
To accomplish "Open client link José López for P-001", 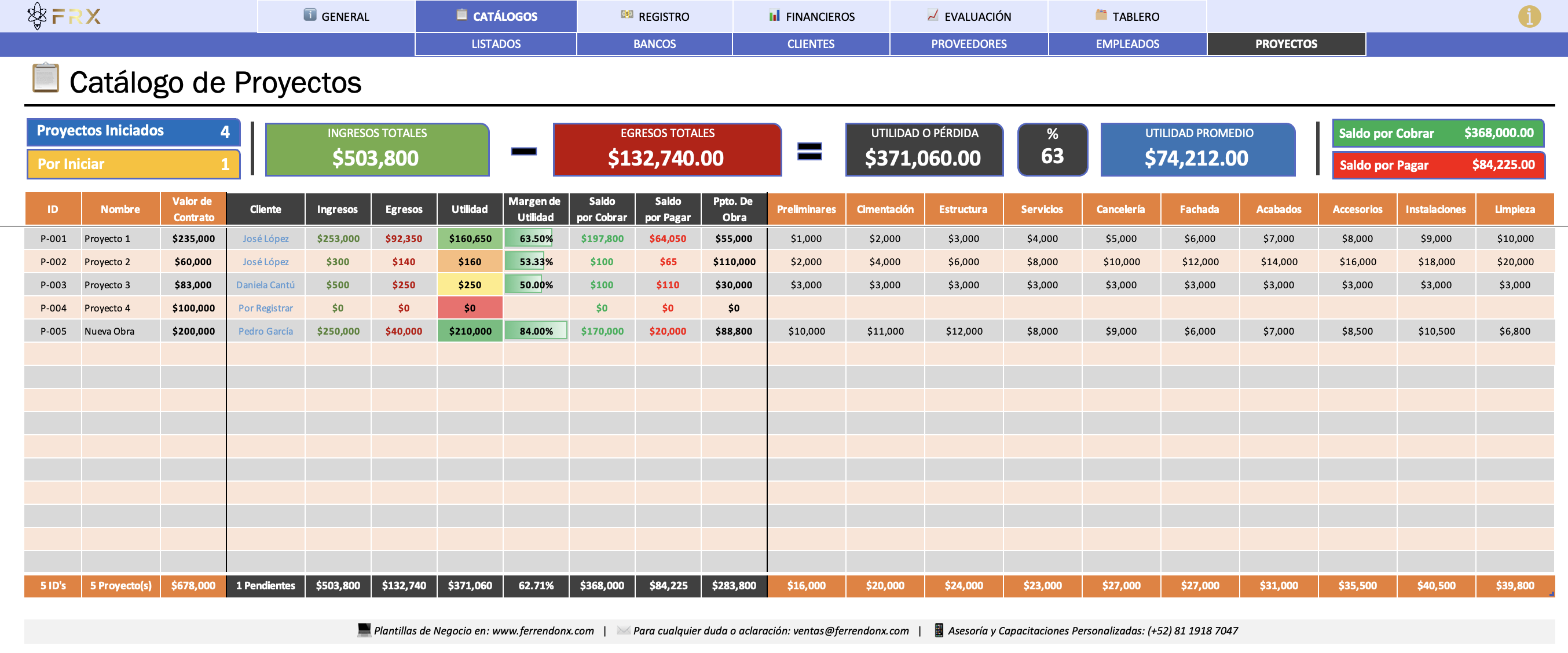I will tap(265, 239).
